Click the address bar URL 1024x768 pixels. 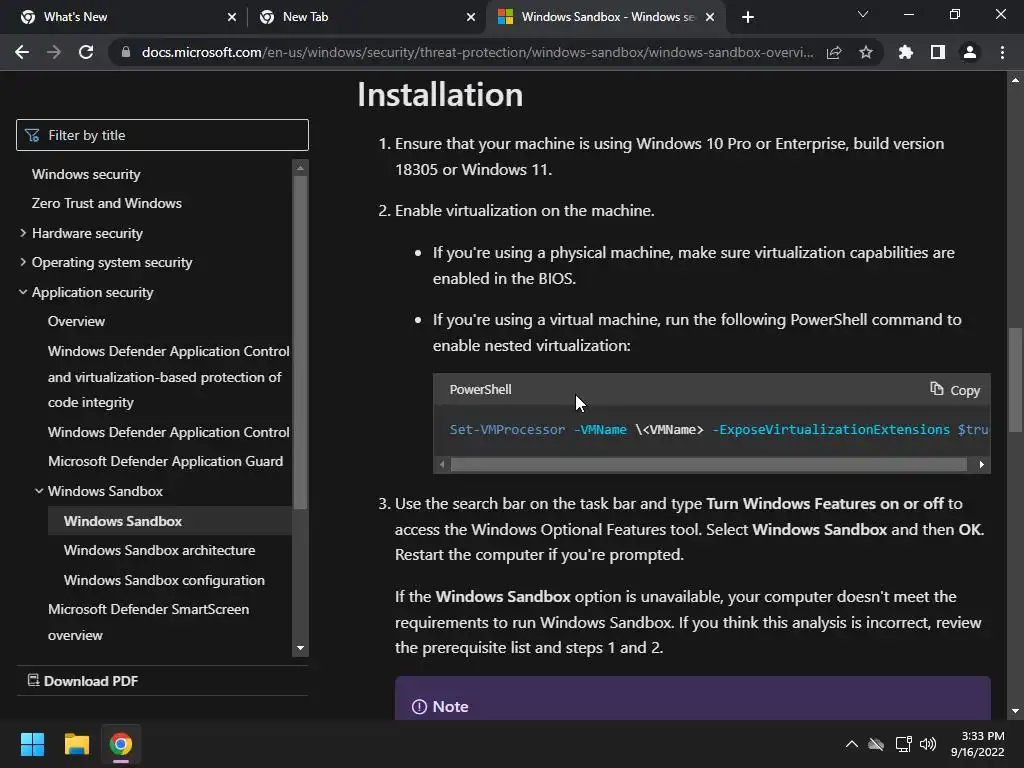[x=477, y=52]
